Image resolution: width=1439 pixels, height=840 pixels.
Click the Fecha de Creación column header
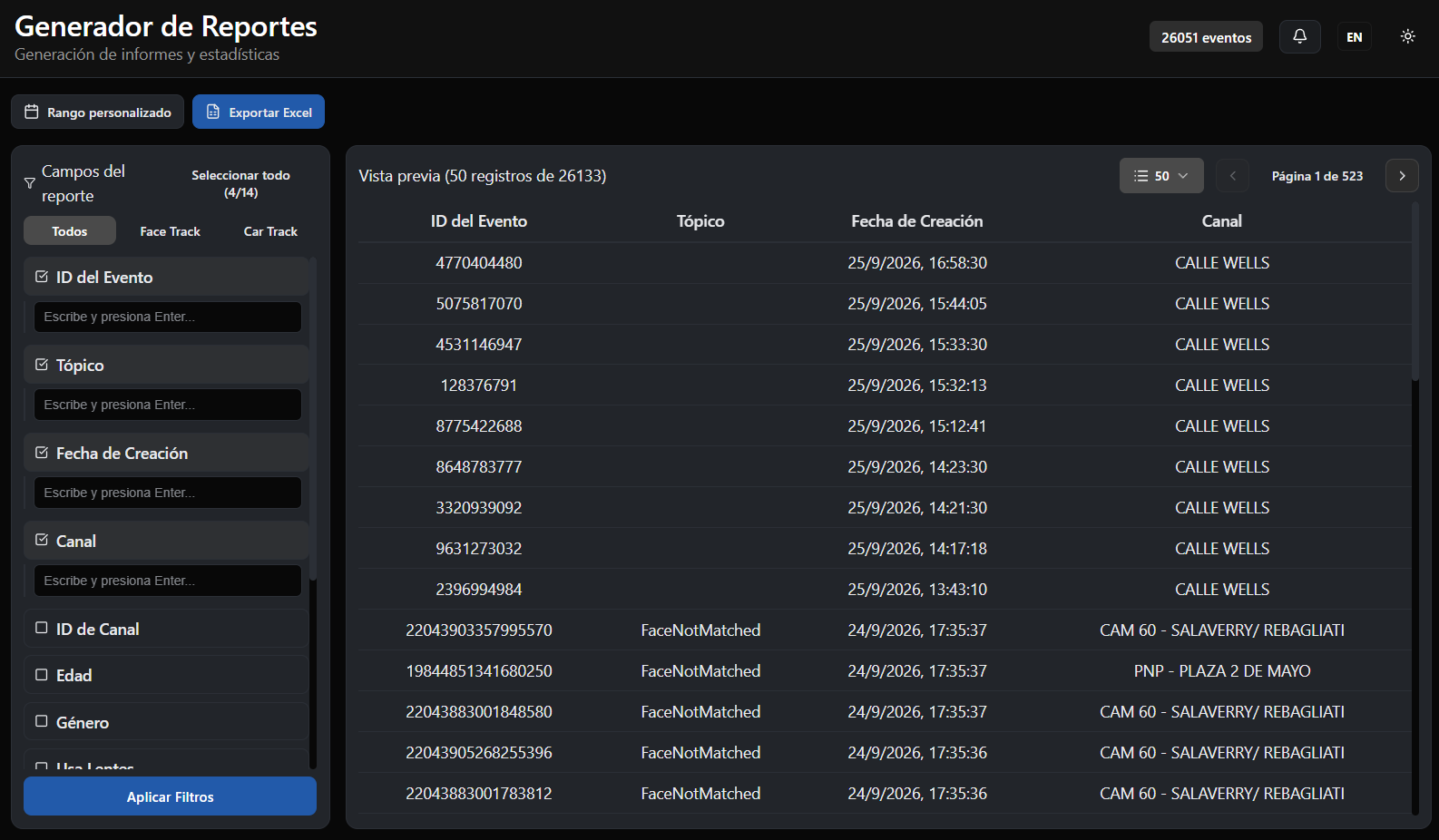coord(916,220)
